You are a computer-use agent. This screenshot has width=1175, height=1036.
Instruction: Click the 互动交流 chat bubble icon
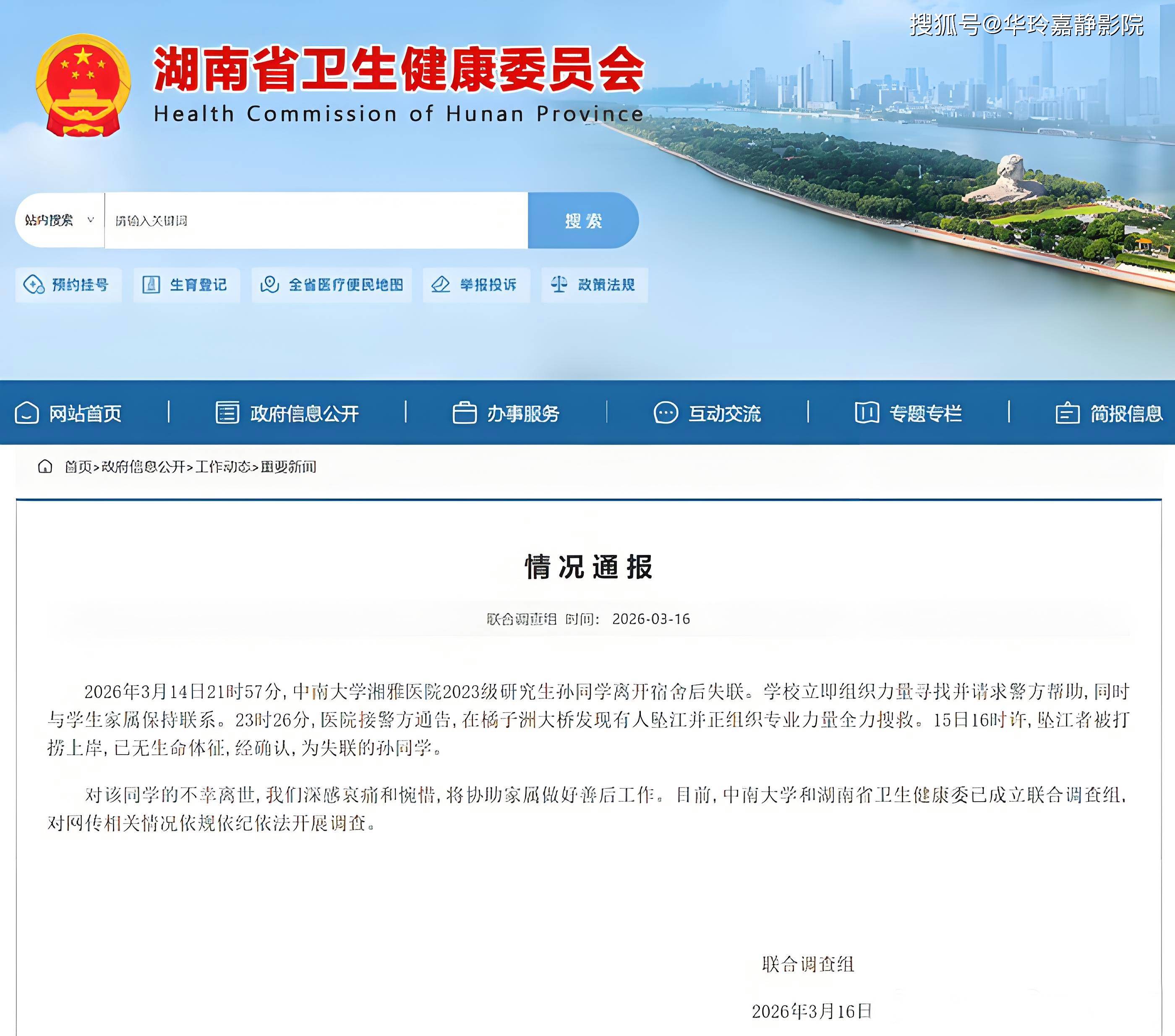pos(666,412)
